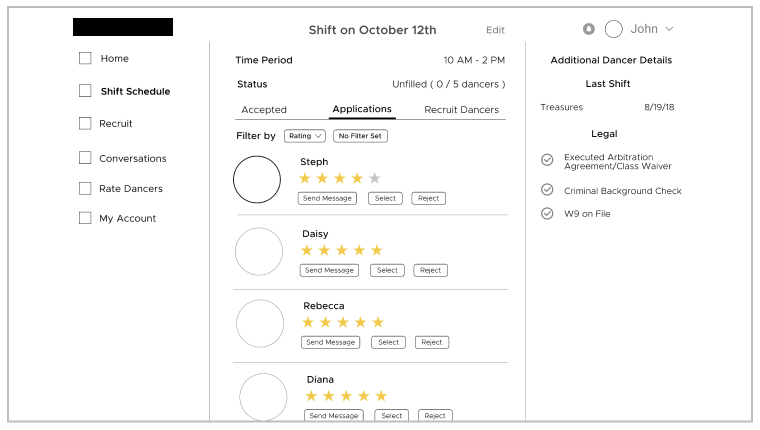Viewport: 760px width, 430px height.
Task: Expand the John user menu chevron
Action: click(x=669, y=30)
